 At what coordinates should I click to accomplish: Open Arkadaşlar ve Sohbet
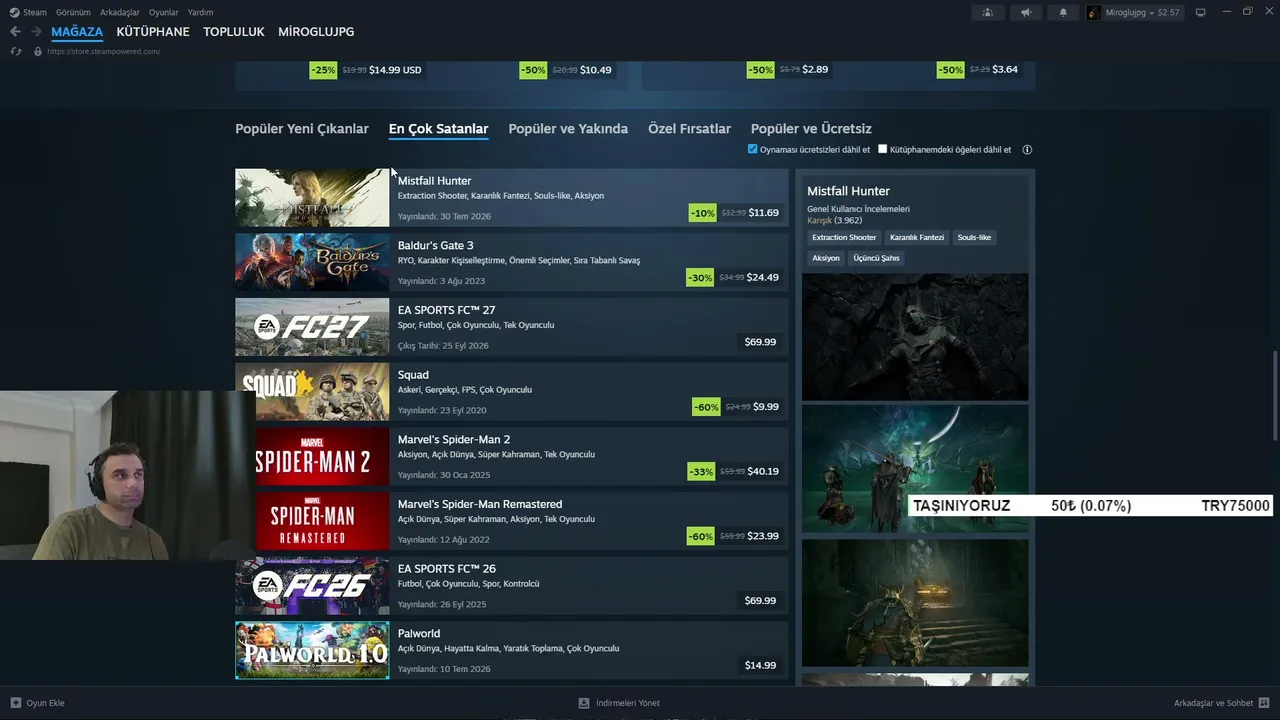pos(1222,703)
